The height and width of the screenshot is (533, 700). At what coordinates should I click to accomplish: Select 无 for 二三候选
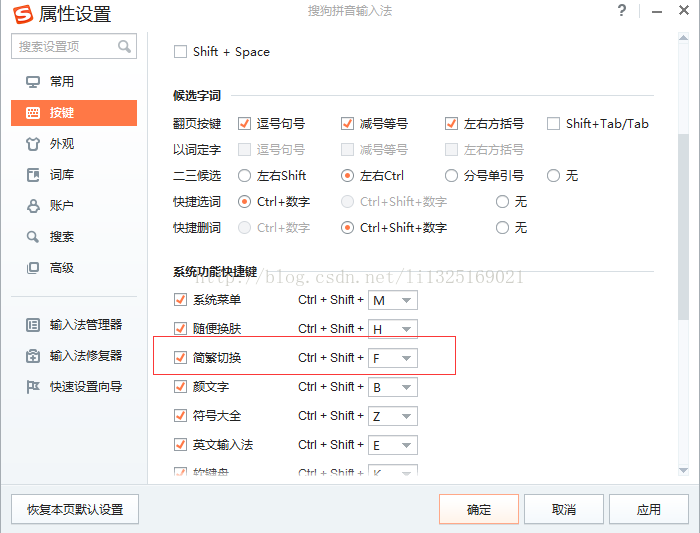point(553,176)
